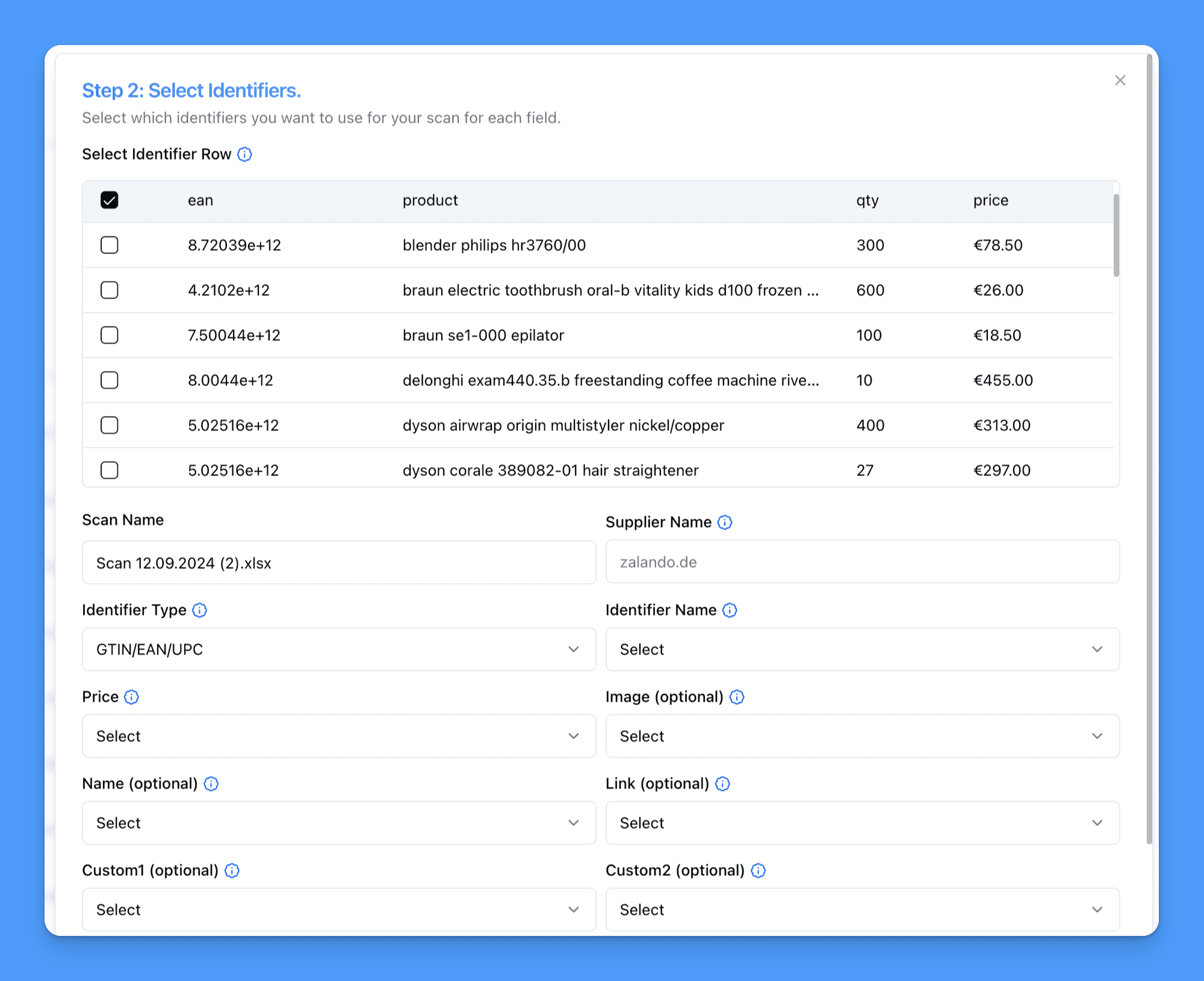Tick the delonghi coffee machine row checkbox

[x=110, y=380]
